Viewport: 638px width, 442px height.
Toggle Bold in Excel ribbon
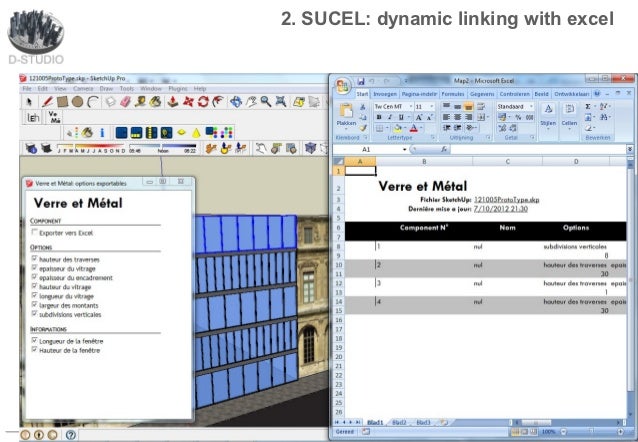pyautogui.click(x=379, y=117)
